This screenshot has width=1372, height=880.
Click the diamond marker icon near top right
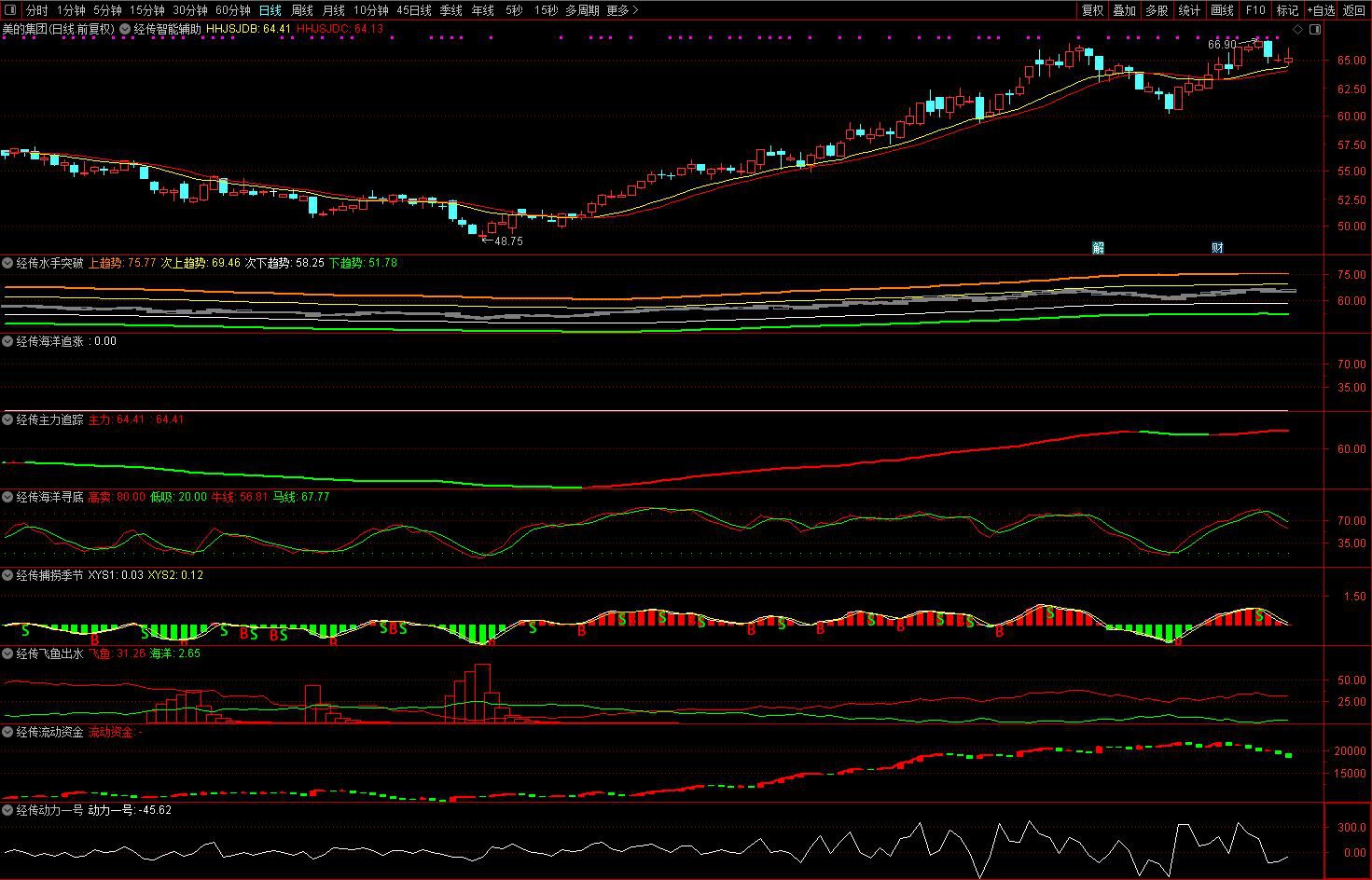(x=1298, y=29)
